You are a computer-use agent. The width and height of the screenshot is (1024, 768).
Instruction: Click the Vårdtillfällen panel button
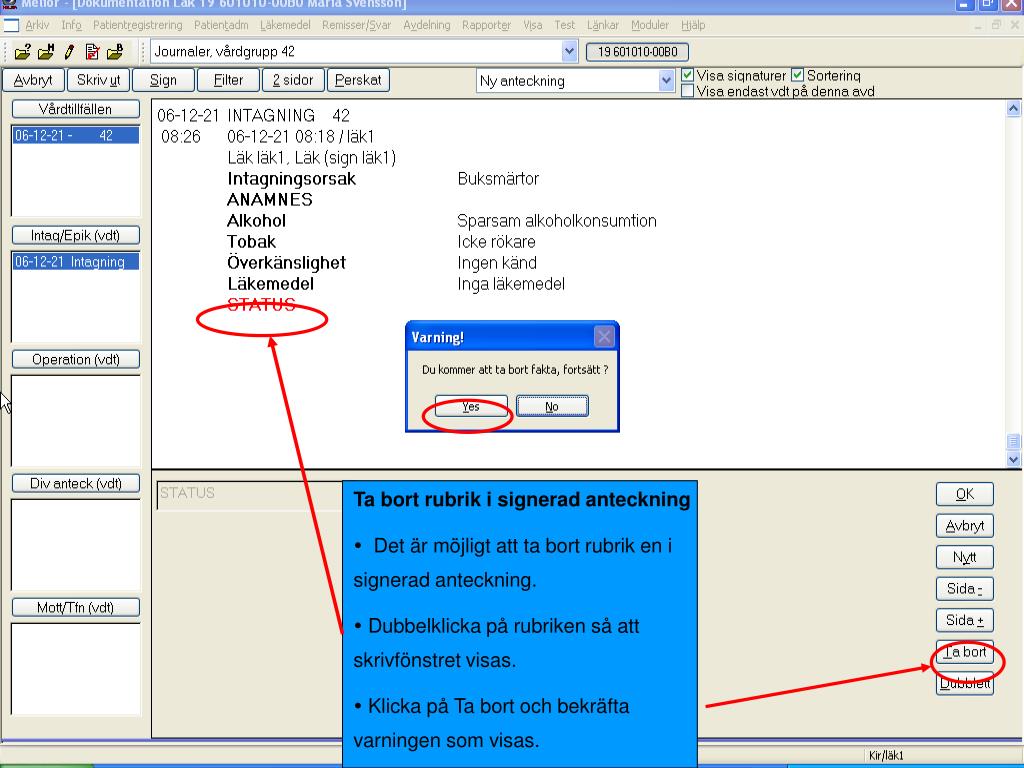pos(76,109)
